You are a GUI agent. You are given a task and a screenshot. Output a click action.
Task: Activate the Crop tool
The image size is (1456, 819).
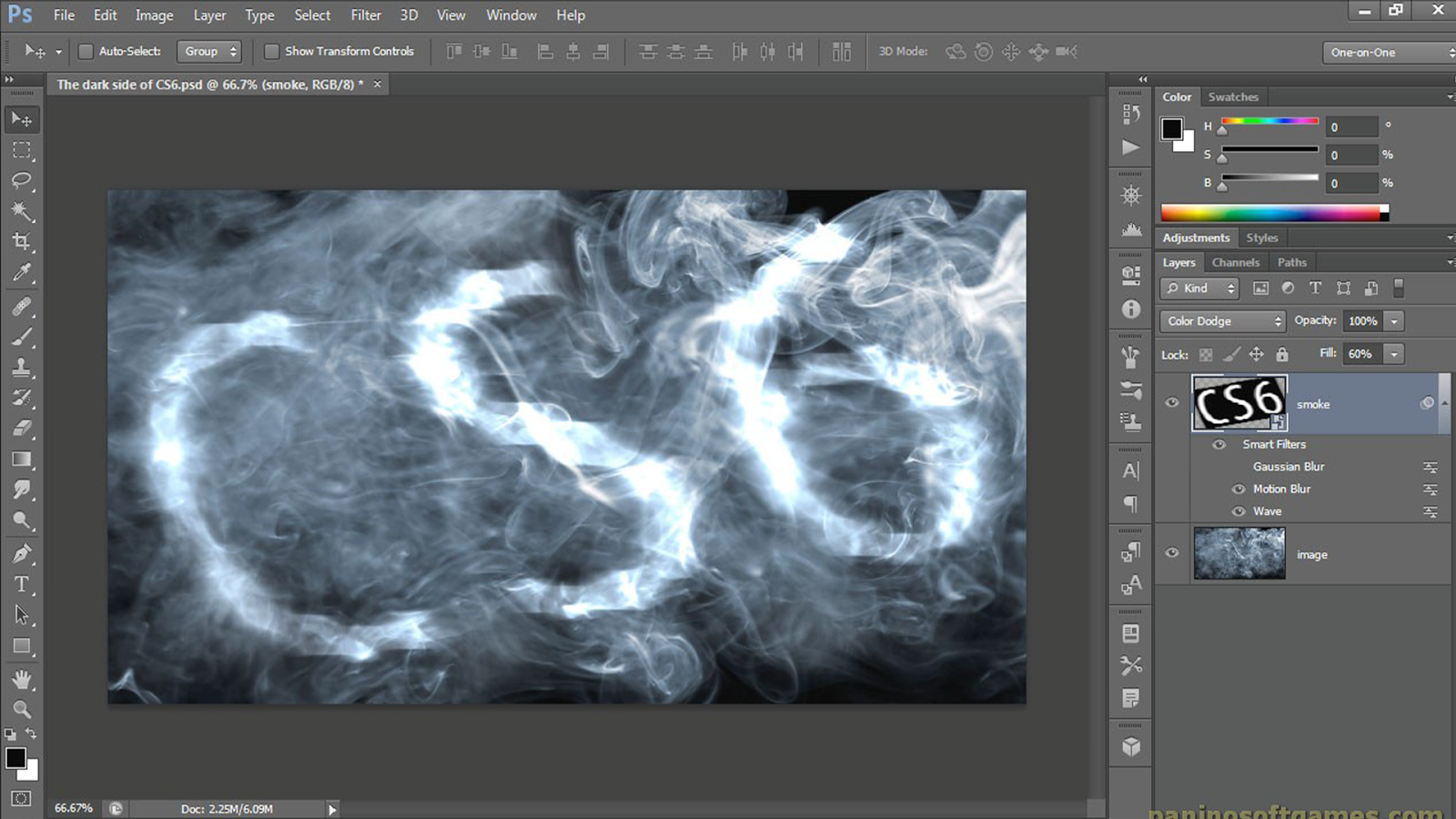(22, 242)
